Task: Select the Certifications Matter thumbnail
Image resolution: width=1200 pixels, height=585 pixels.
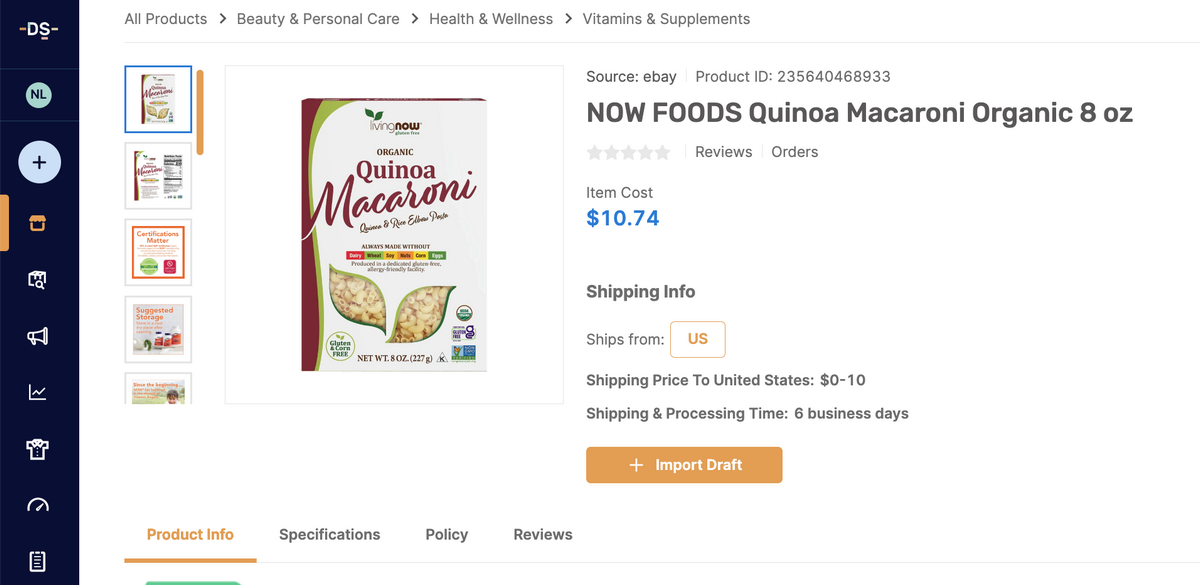Action: tap(157, 251)
